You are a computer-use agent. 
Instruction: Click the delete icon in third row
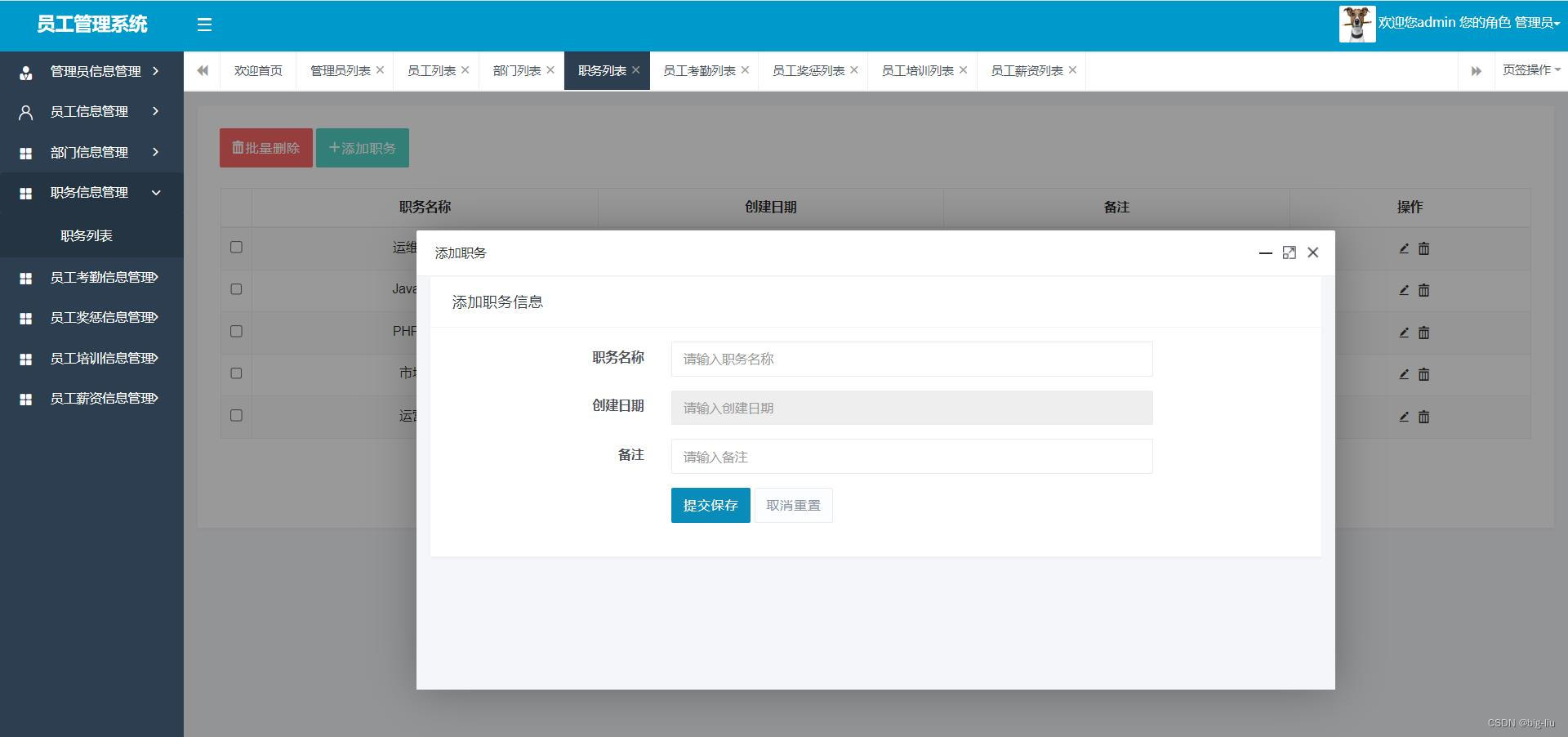tap(1423, 333)
